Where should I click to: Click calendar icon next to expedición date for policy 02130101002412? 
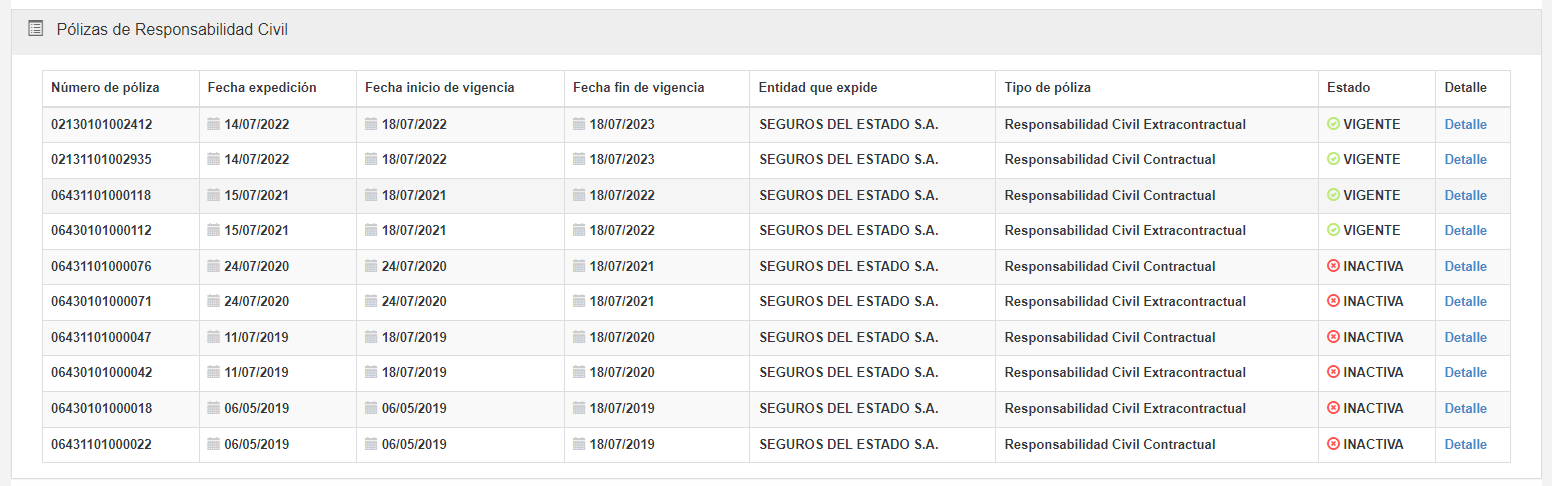213,124
